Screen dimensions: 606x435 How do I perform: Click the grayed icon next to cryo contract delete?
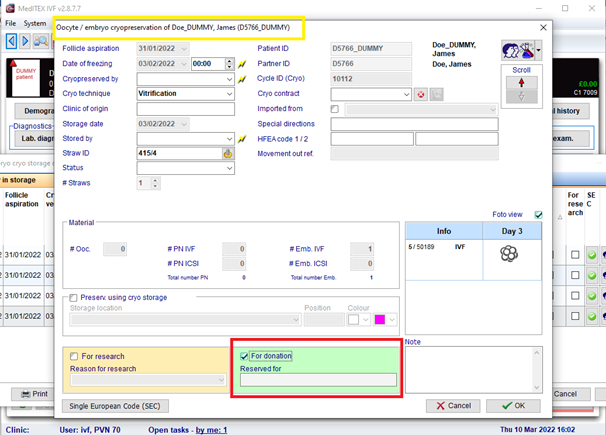pos(436,94)
